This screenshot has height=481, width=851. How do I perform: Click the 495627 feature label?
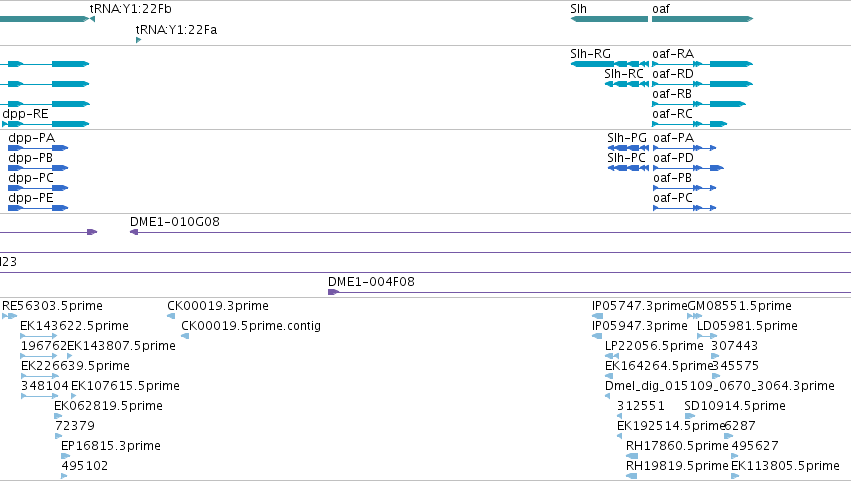click(755, 446)
